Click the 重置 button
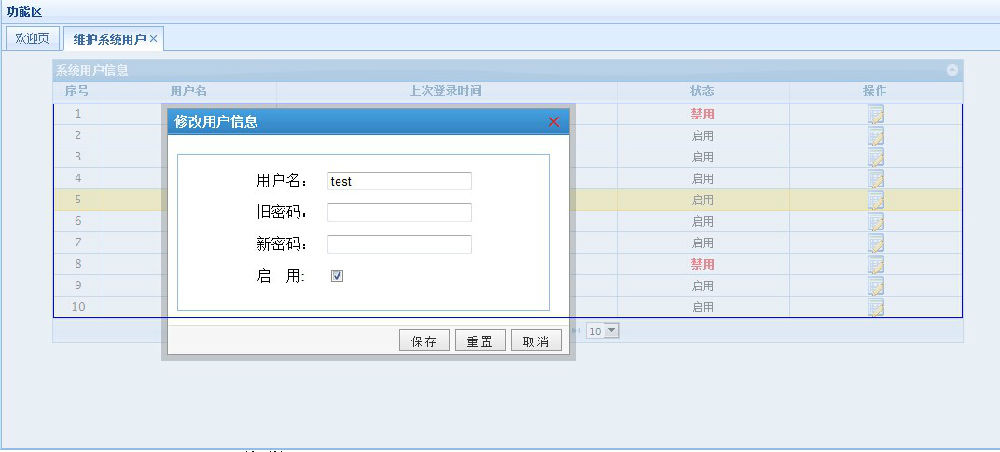The image size is (1000, 452). click(480, 341)
